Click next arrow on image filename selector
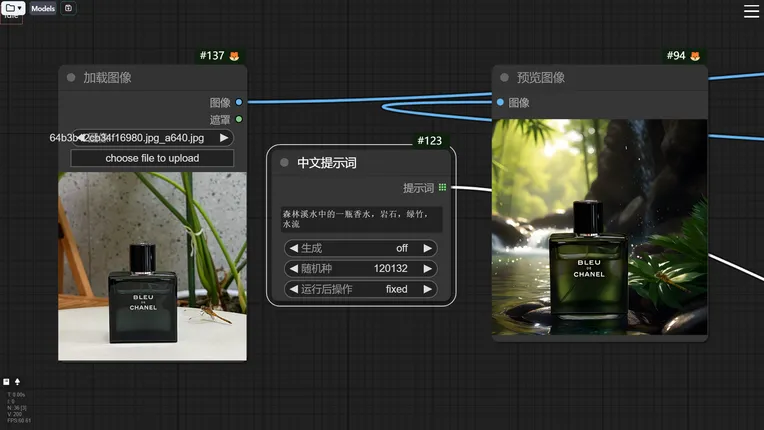This screenshot has height=430, width=764. coord(224,138)
